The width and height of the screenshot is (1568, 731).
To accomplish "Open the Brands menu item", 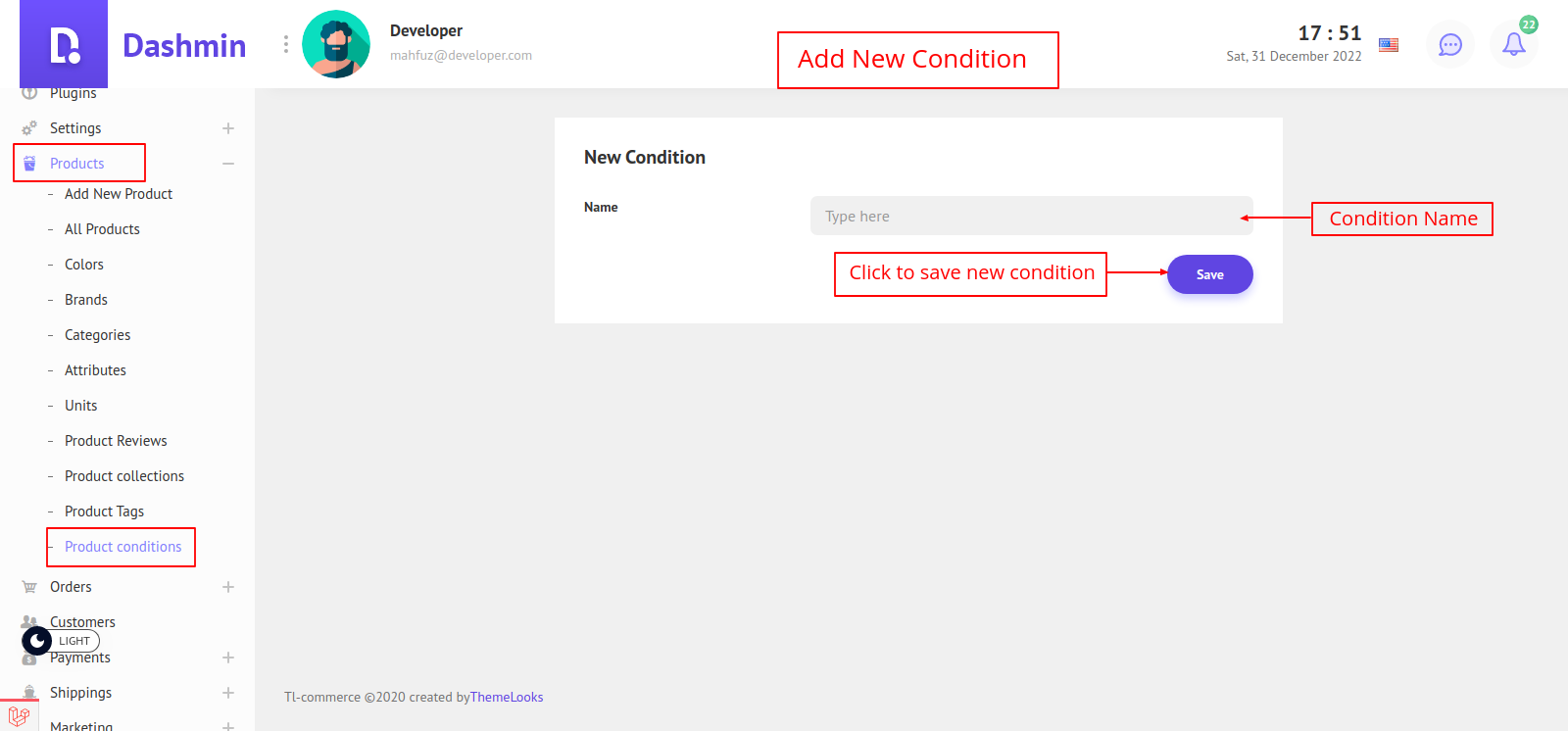I will (x=86, y=300).
